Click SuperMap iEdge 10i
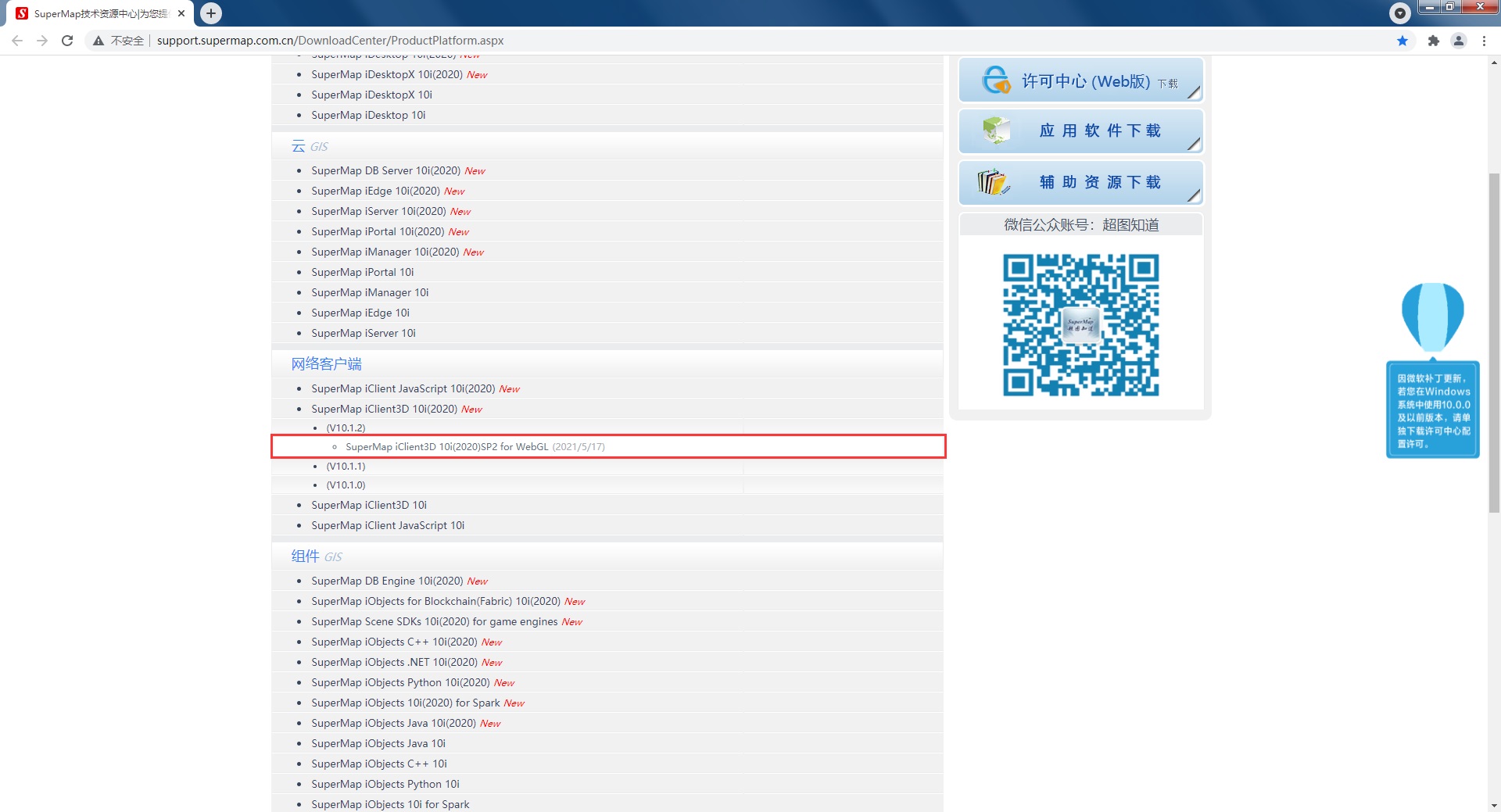 (x=360, y=313)
